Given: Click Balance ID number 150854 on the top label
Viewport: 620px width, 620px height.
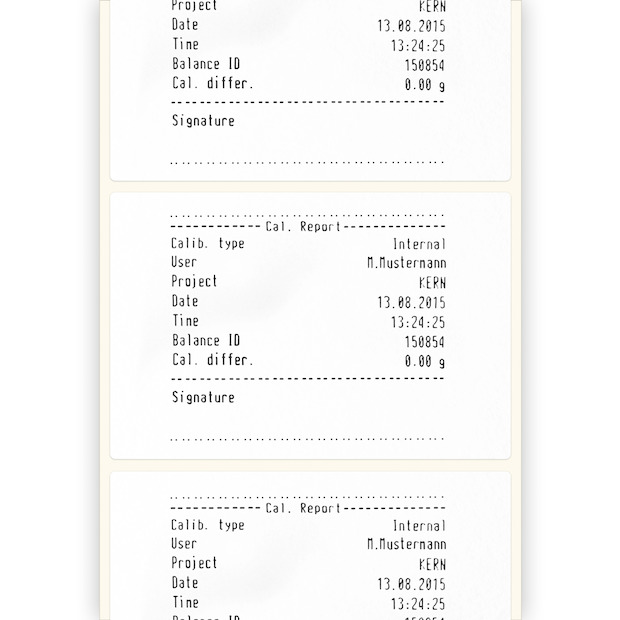Looking at the screenshot, I should pyautogui.click(x=425, y=66).
